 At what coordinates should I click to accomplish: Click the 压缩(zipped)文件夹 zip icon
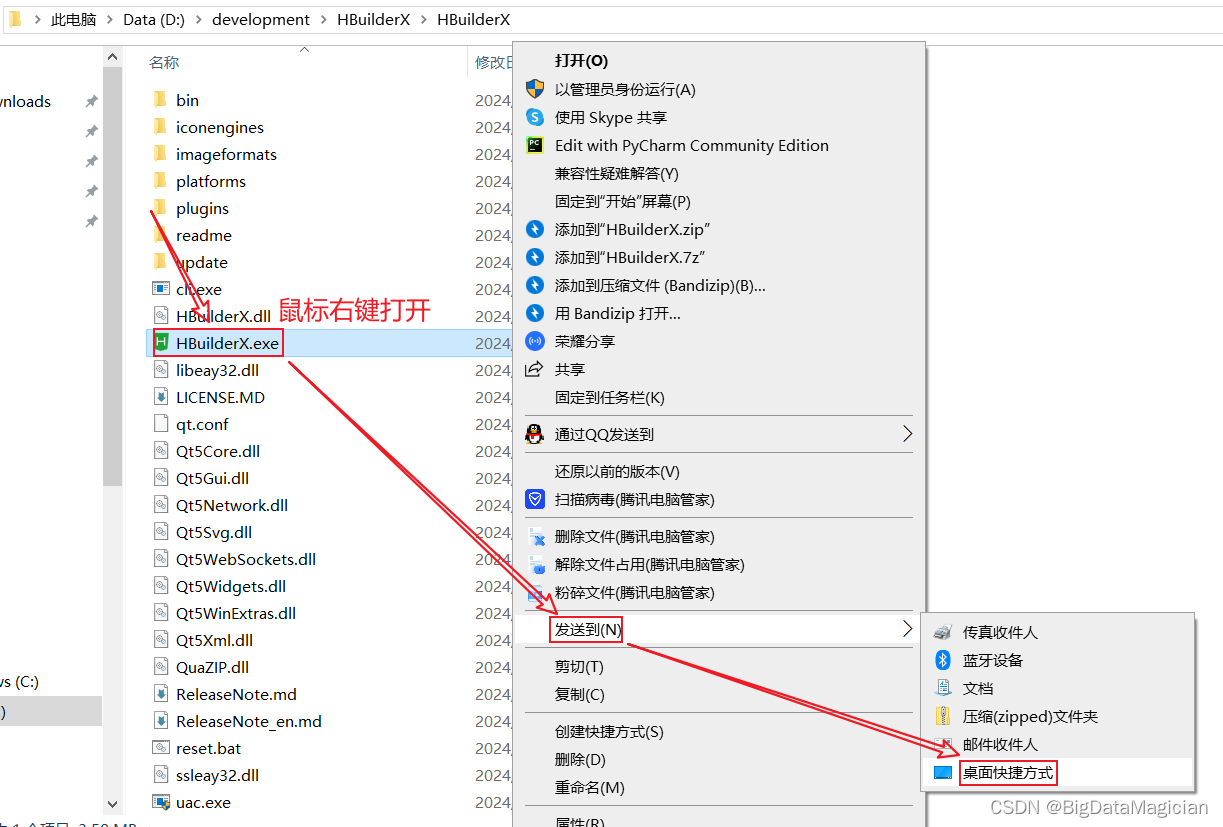(942, 716)
